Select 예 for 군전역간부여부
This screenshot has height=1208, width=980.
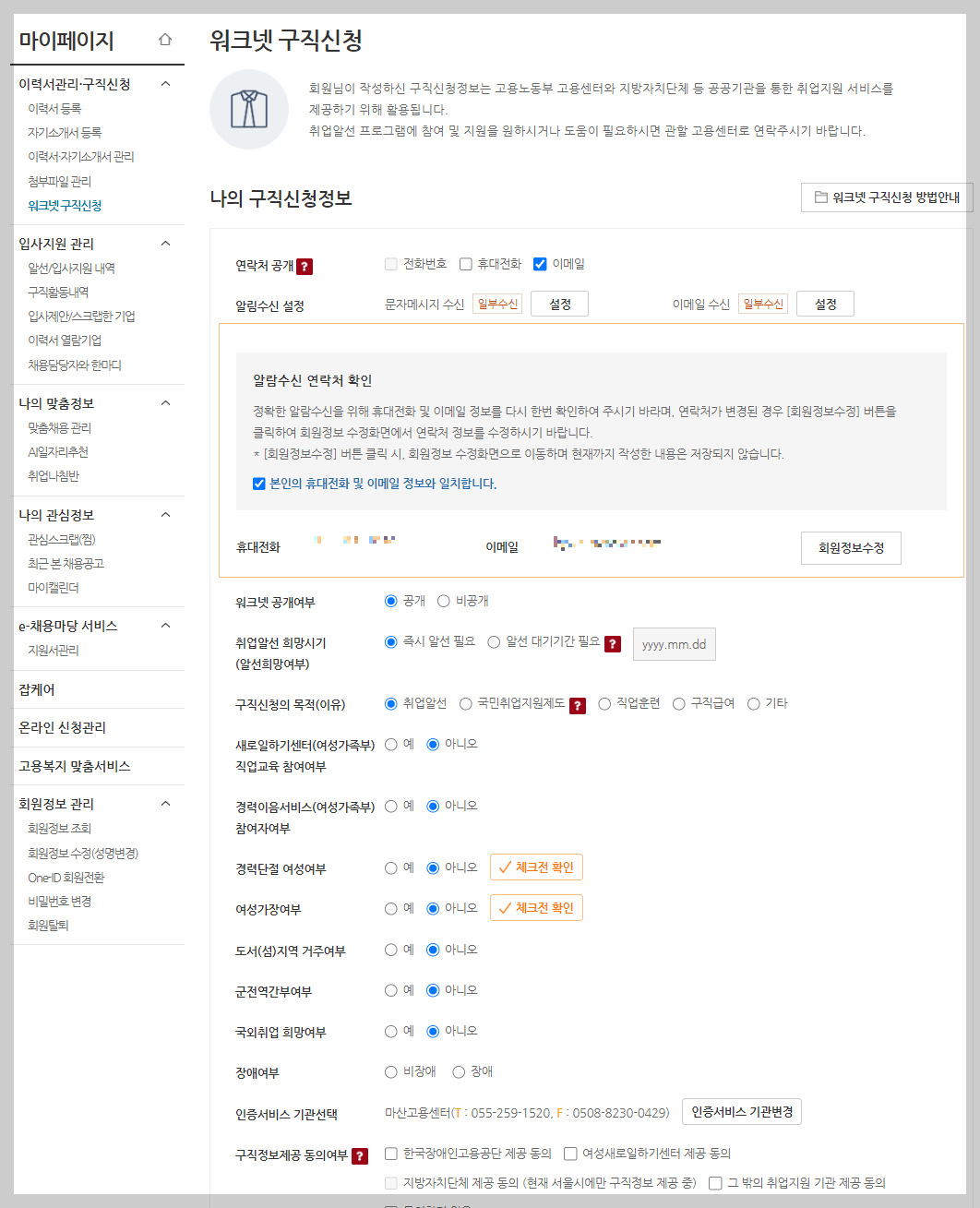[x=391, y=990]
